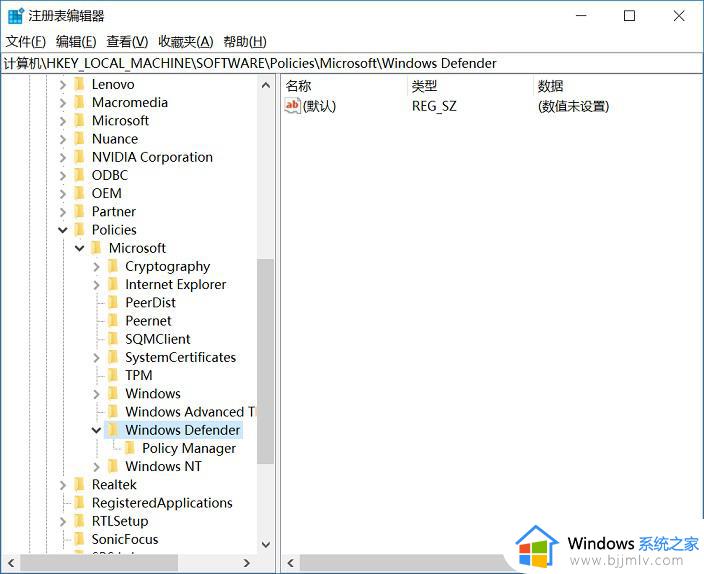The image size is (704, 574).
Task: Select the SonicFocus folder icon
Action: [x=79, y=539]
